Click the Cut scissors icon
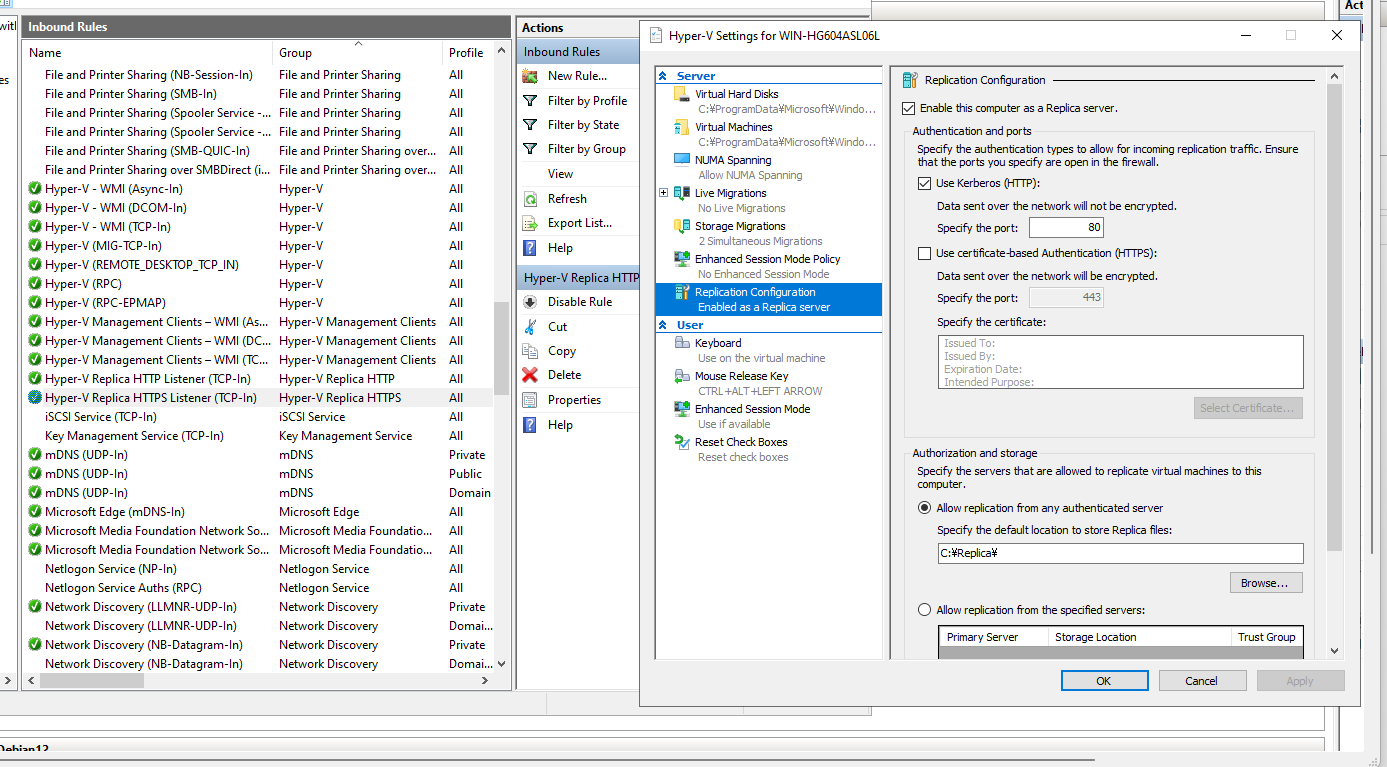 pyautogui.click(x=530, y=327)
